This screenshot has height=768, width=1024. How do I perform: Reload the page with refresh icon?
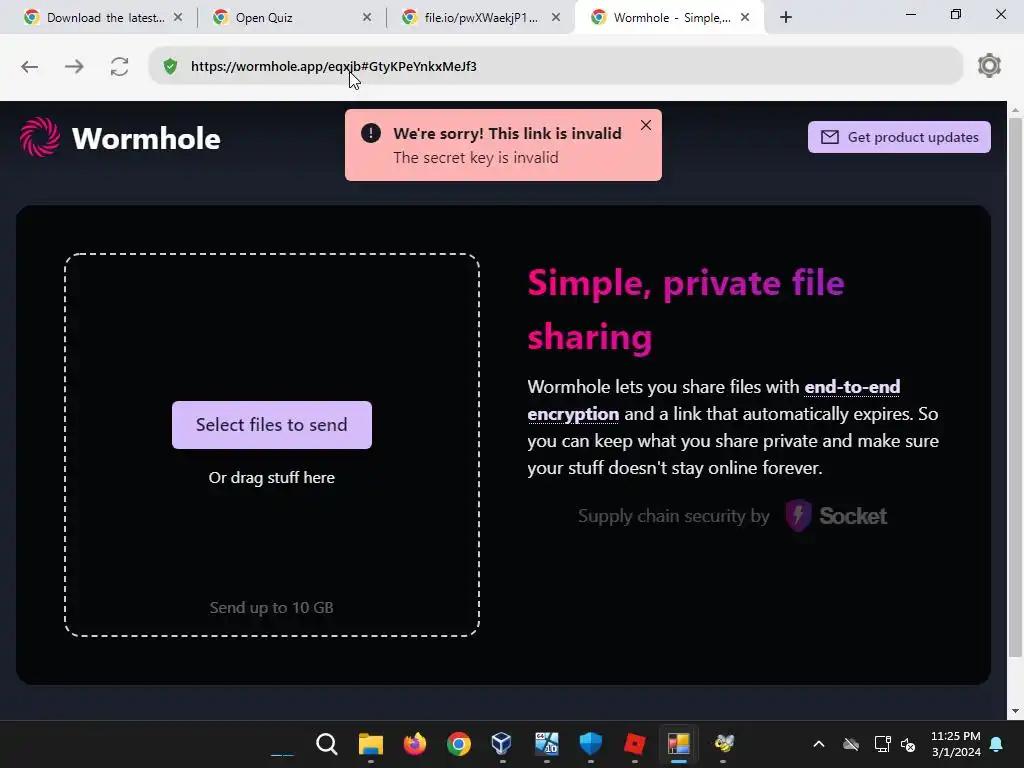pos(120,67)
